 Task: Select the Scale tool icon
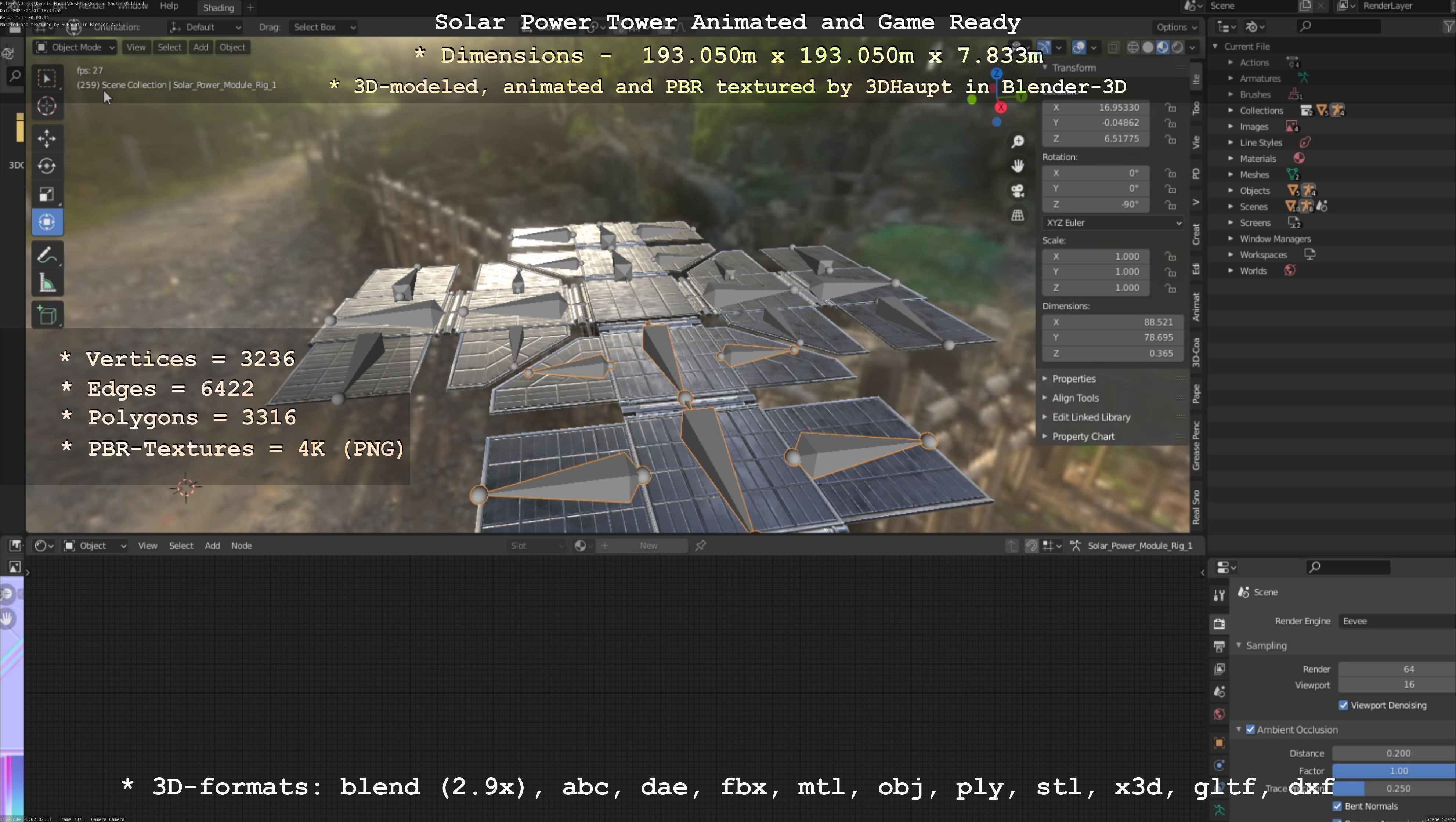(x=47, y=194)
